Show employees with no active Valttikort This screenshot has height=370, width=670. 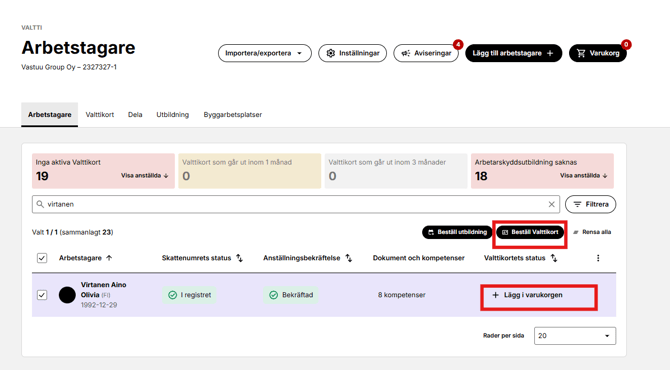144,176
